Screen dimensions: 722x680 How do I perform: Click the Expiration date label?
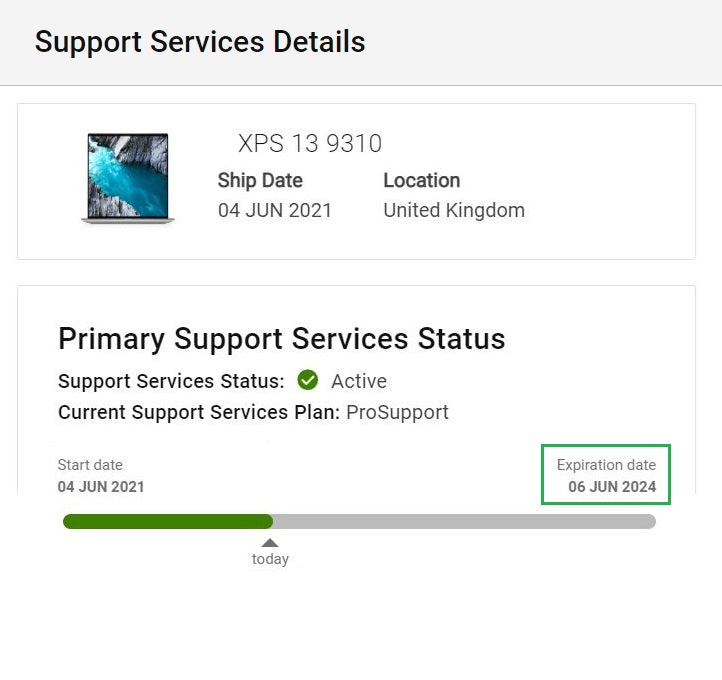point(606,465)
